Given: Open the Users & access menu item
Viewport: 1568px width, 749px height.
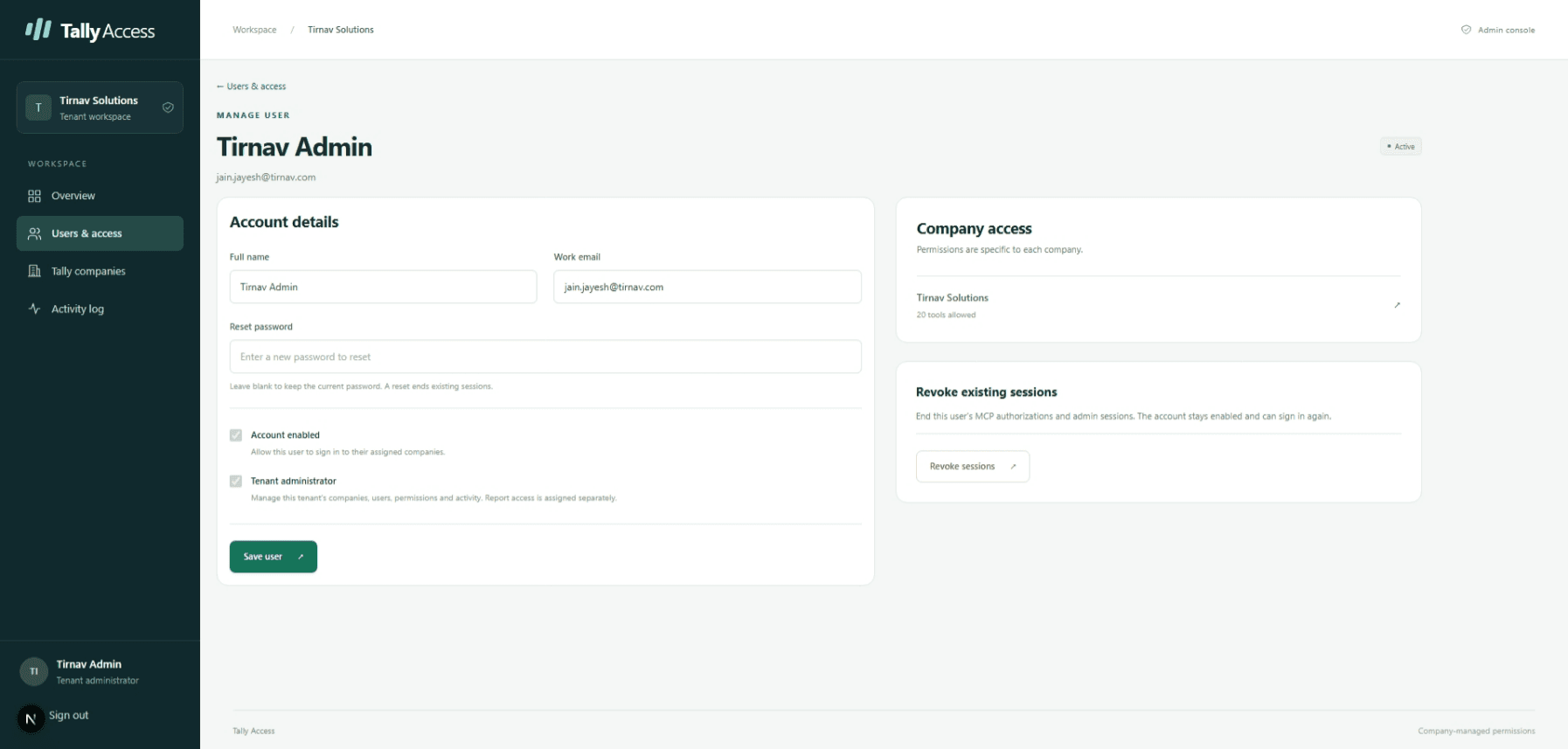Looking at the screenshot, I should pyautogui.click(x=100, y=233).
